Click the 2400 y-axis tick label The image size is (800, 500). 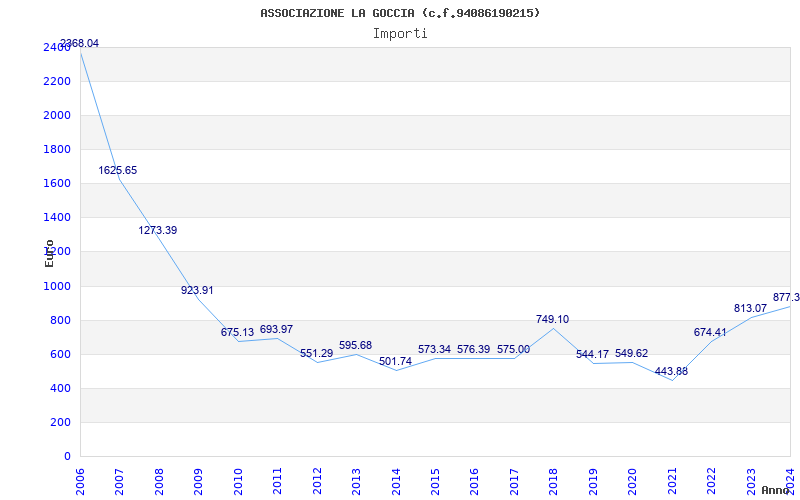(x=57, y=47)
